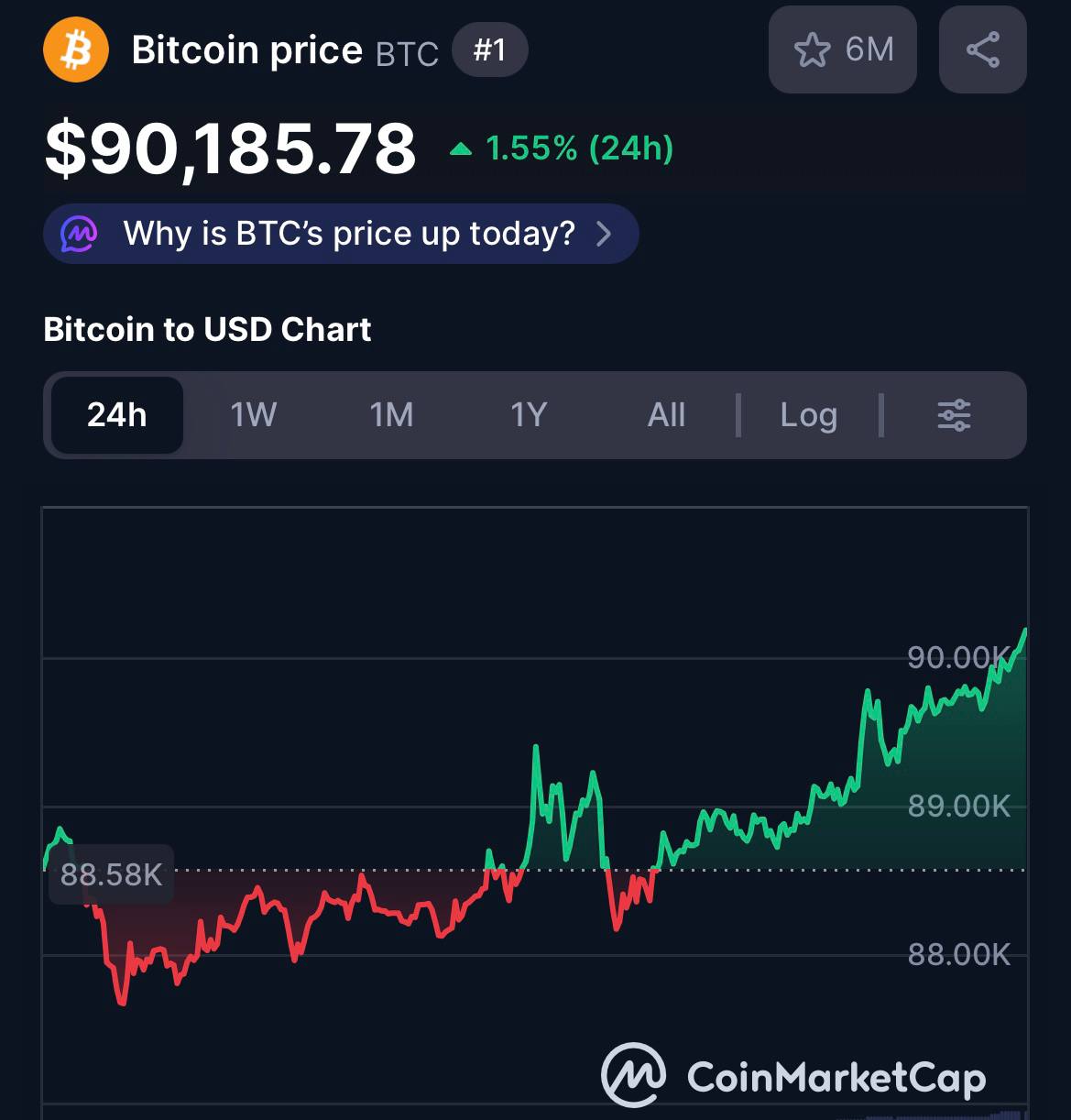
Task: Click the $90,185.78 price value
Action: pos(231,148)
